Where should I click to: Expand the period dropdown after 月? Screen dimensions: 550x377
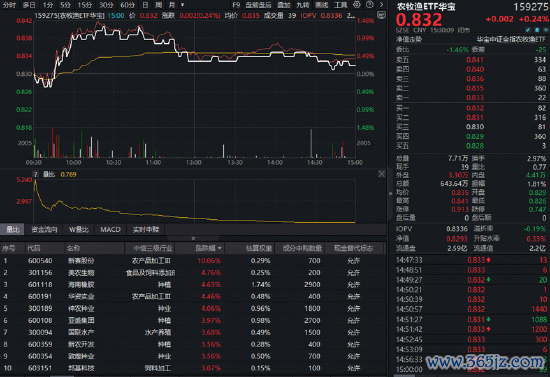coord(182,5)
